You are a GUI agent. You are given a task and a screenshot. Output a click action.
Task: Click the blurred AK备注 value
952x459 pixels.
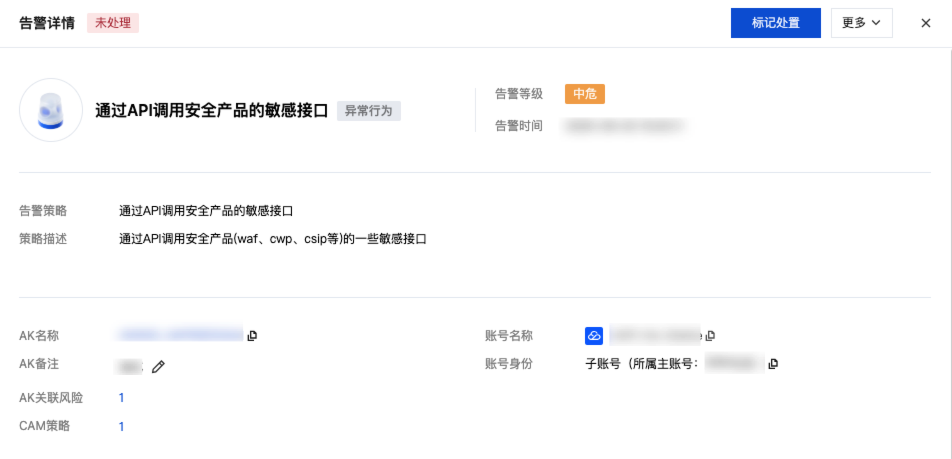tap(129, 367)
